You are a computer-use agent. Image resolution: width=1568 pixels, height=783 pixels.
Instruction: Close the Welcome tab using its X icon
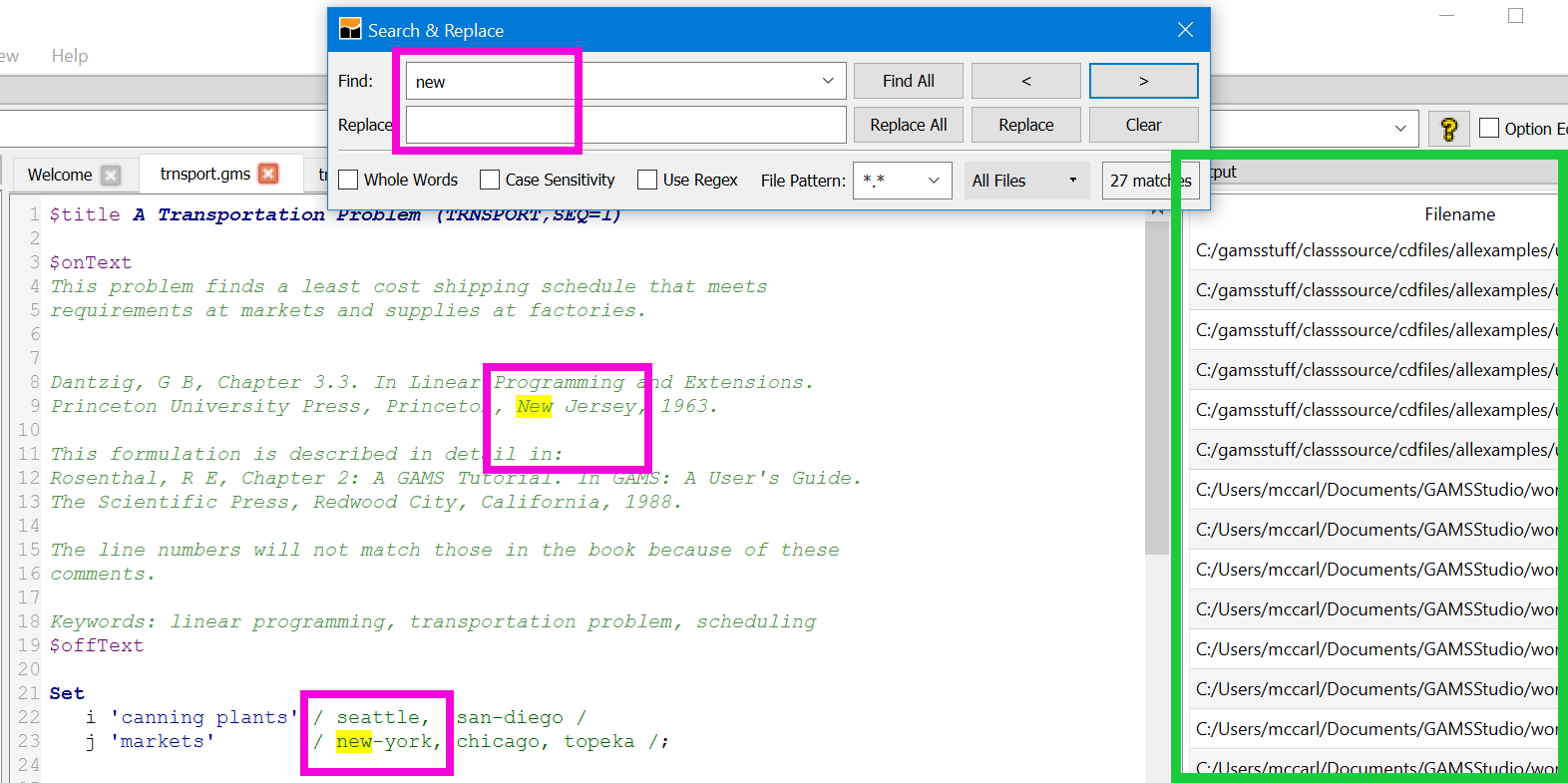tap(111, 175)
